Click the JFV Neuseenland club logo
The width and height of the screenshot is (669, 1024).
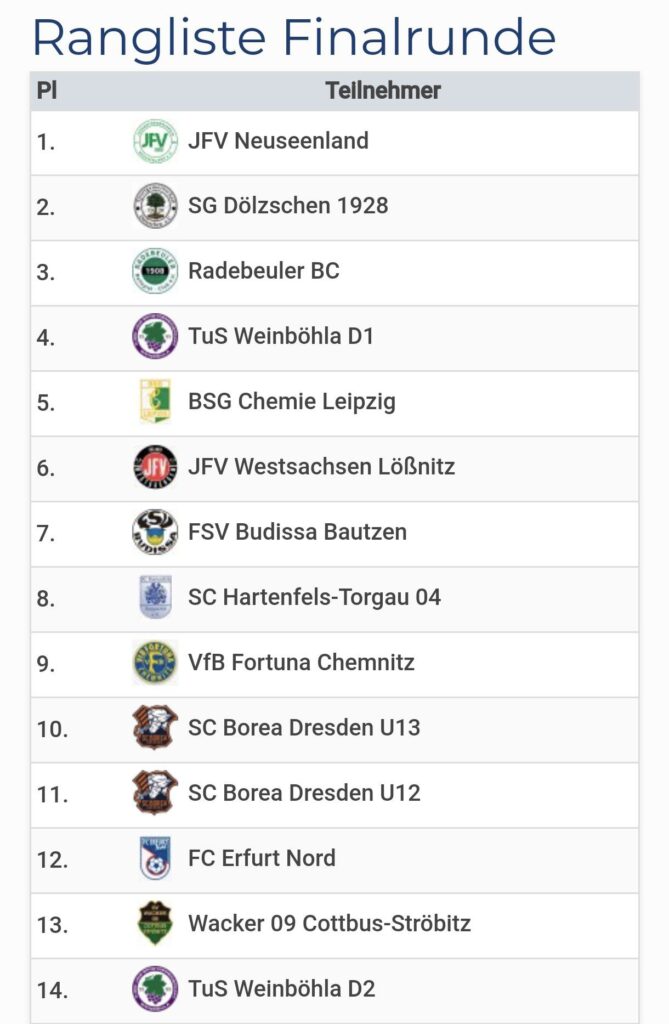click(155, 141)
